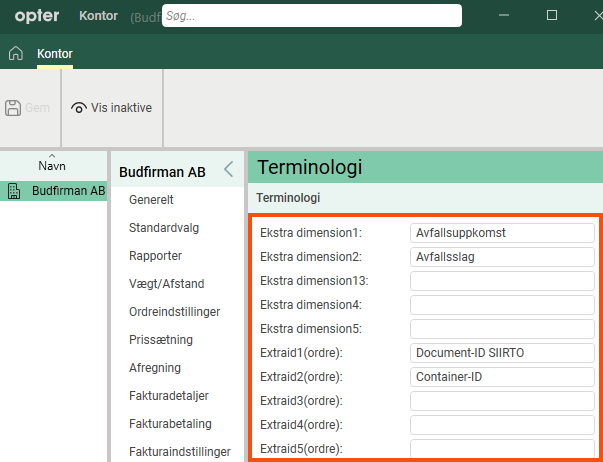Sort list by Navn column header
Screen dimensions: 603x462
(52, 165)
